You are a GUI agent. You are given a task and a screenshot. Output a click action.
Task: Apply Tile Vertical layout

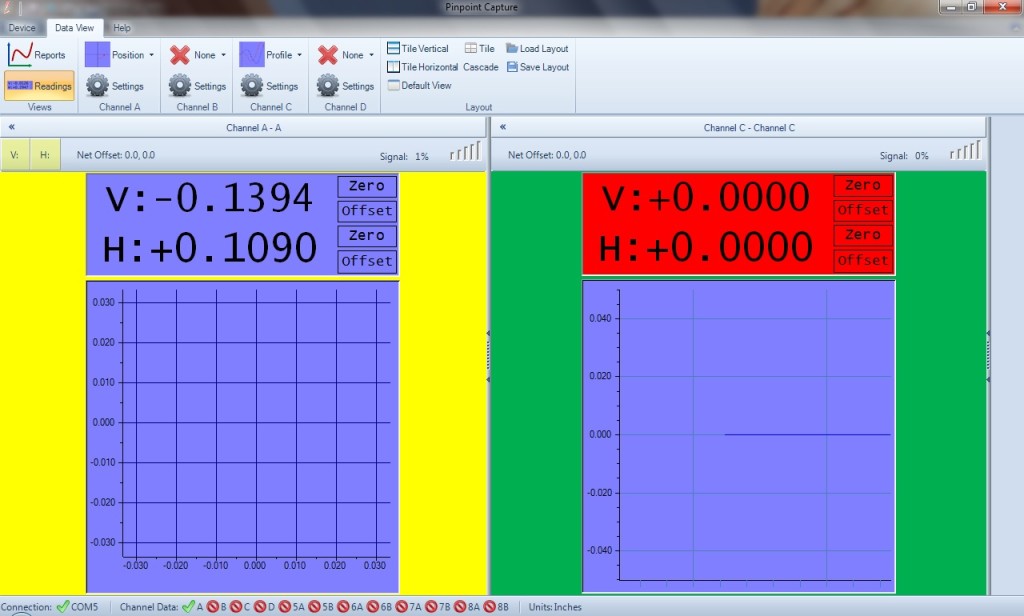pyautogui.click(x=418, y=48)
